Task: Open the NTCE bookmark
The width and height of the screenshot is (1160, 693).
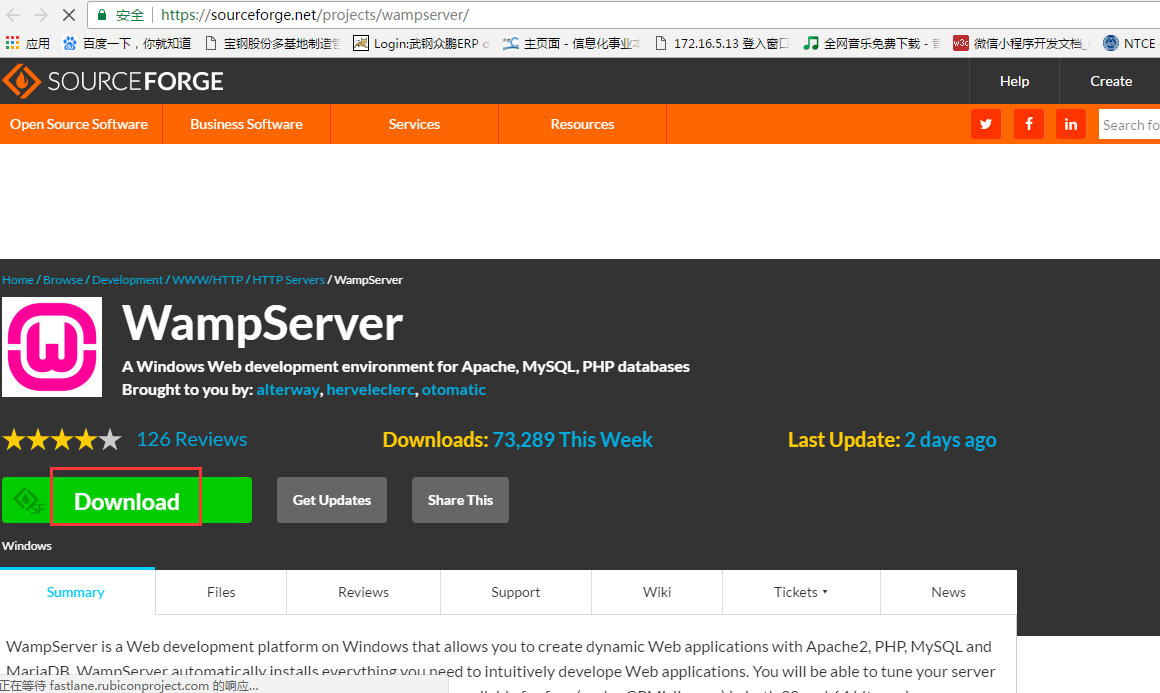Action: point(1128,43)
